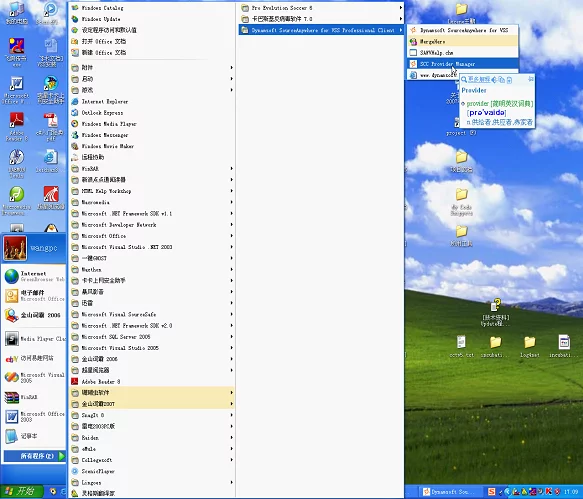
Task: Open the SAWVHelp.chm help file
Action: (x=463, y=53)
